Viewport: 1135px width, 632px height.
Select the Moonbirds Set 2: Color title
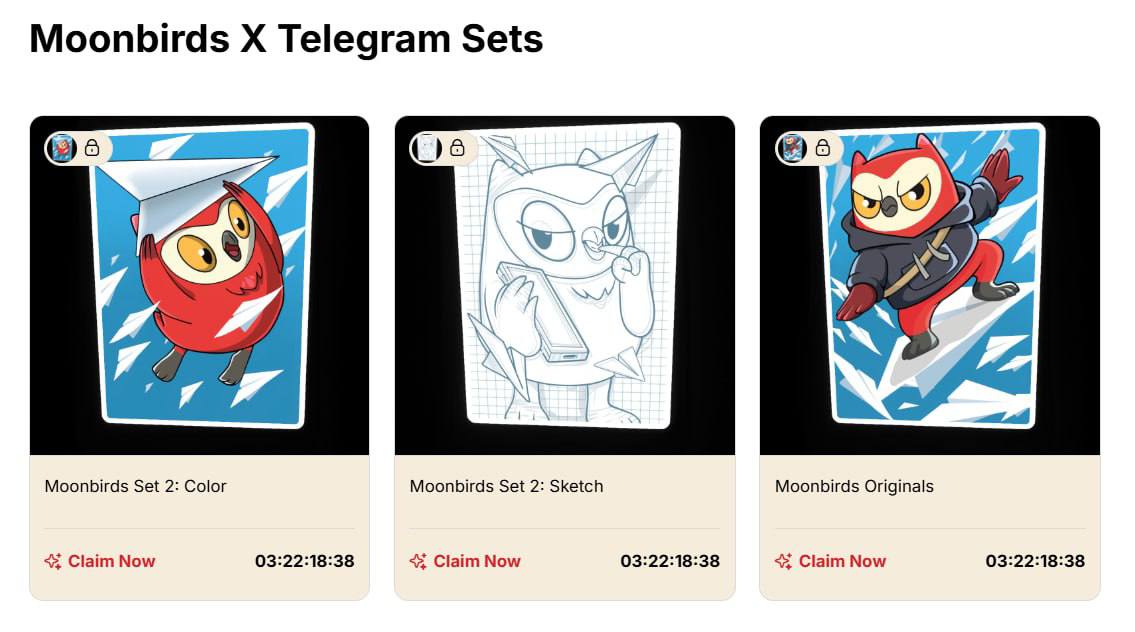pos(135,486)
